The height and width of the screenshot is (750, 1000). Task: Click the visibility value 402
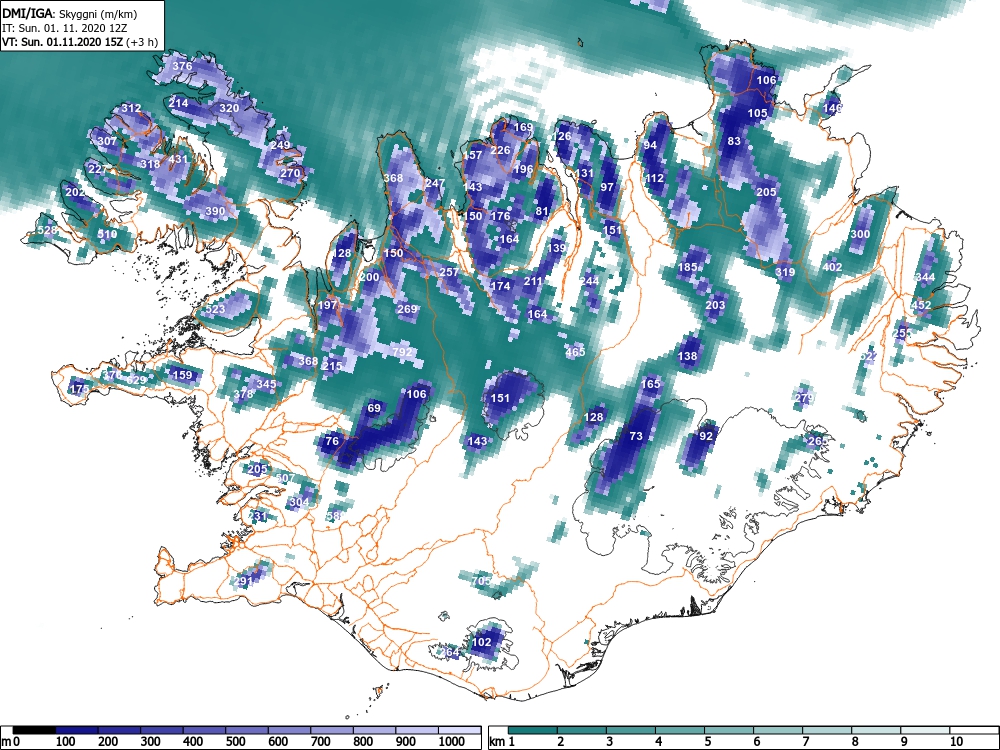[832, 267]
